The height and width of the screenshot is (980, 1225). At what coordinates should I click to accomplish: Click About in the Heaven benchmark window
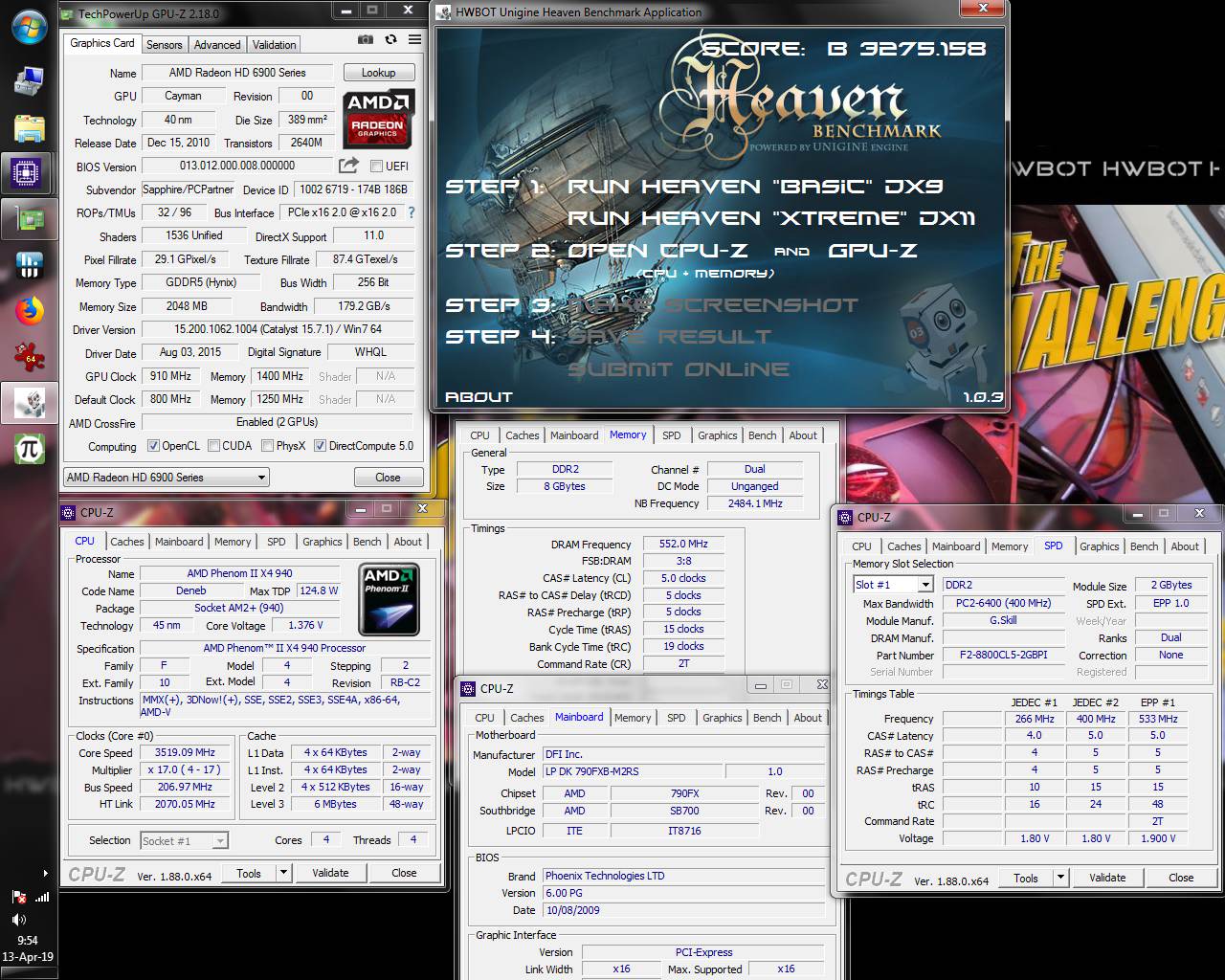pos(479,396)
